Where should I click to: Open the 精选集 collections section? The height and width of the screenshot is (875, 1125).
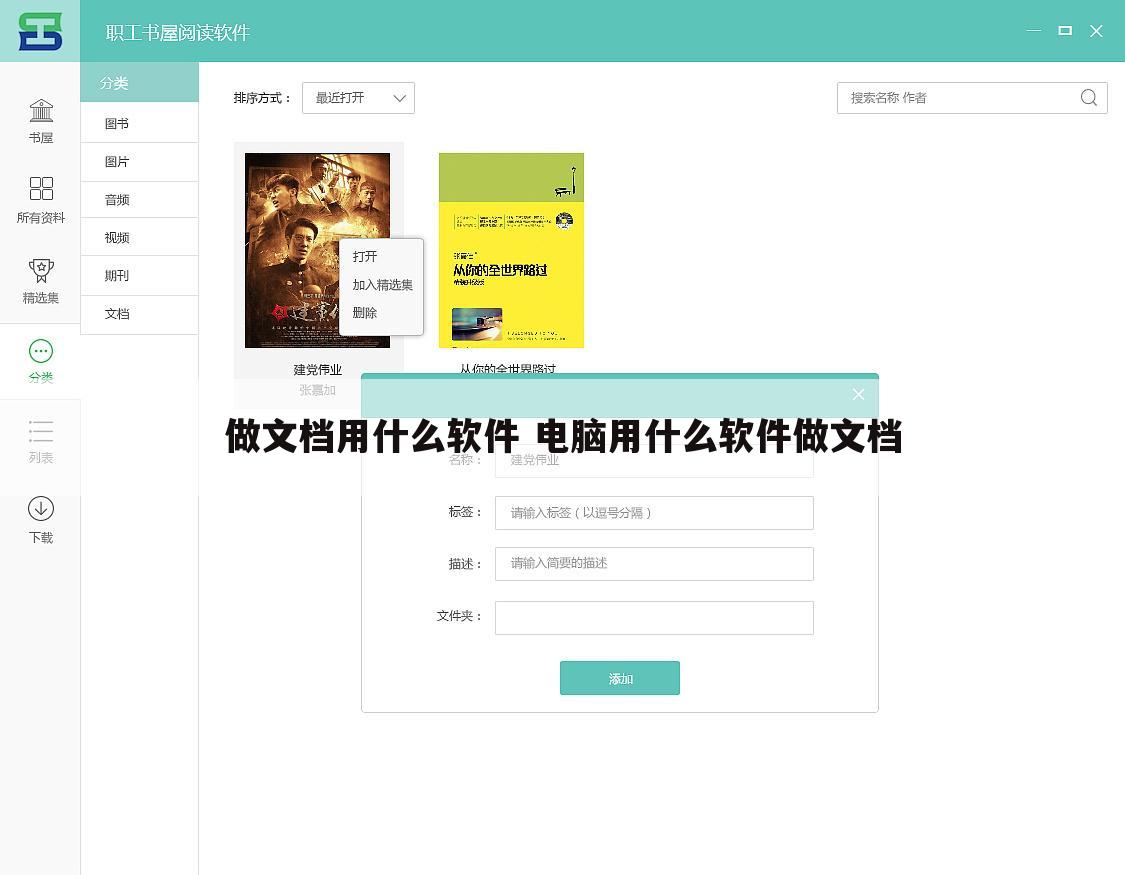41,281
